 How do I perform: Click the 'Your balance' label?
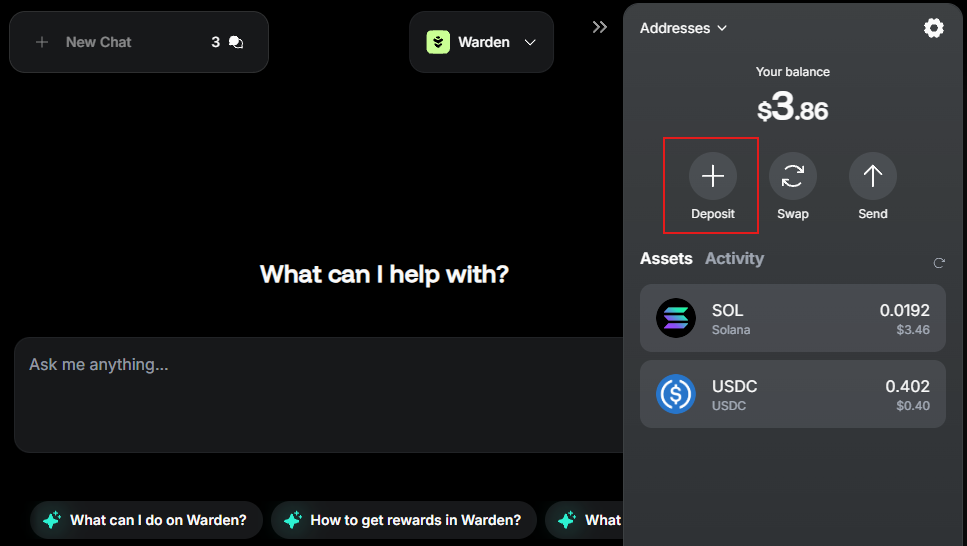click(792, 72)
